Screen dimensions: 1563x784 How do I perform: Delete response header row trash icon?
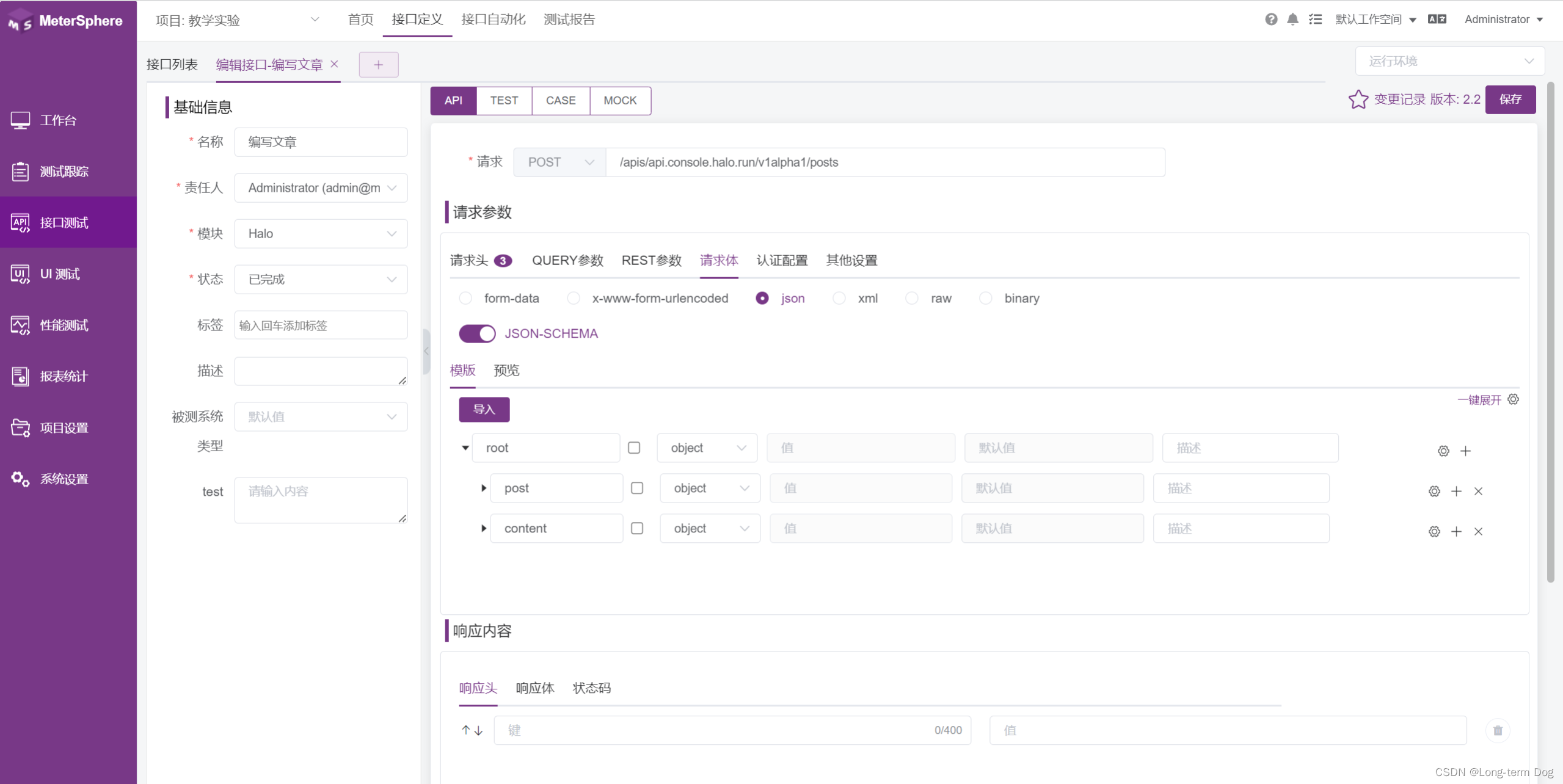pyautogui.click(x=1498, y=730)
